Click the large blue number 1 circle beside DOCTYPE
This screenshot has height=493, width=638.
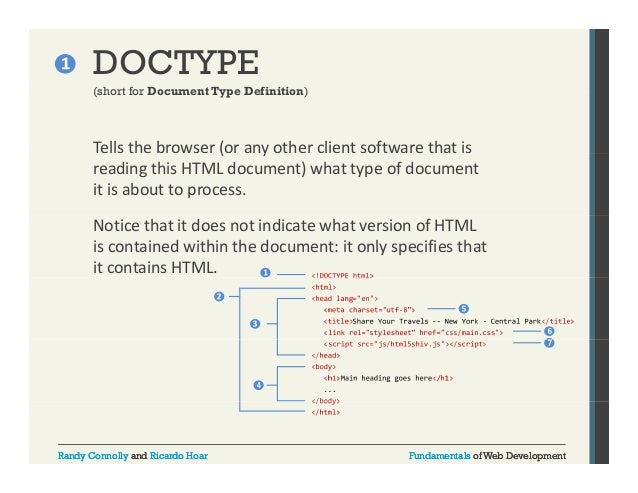[x=65, y=64]
